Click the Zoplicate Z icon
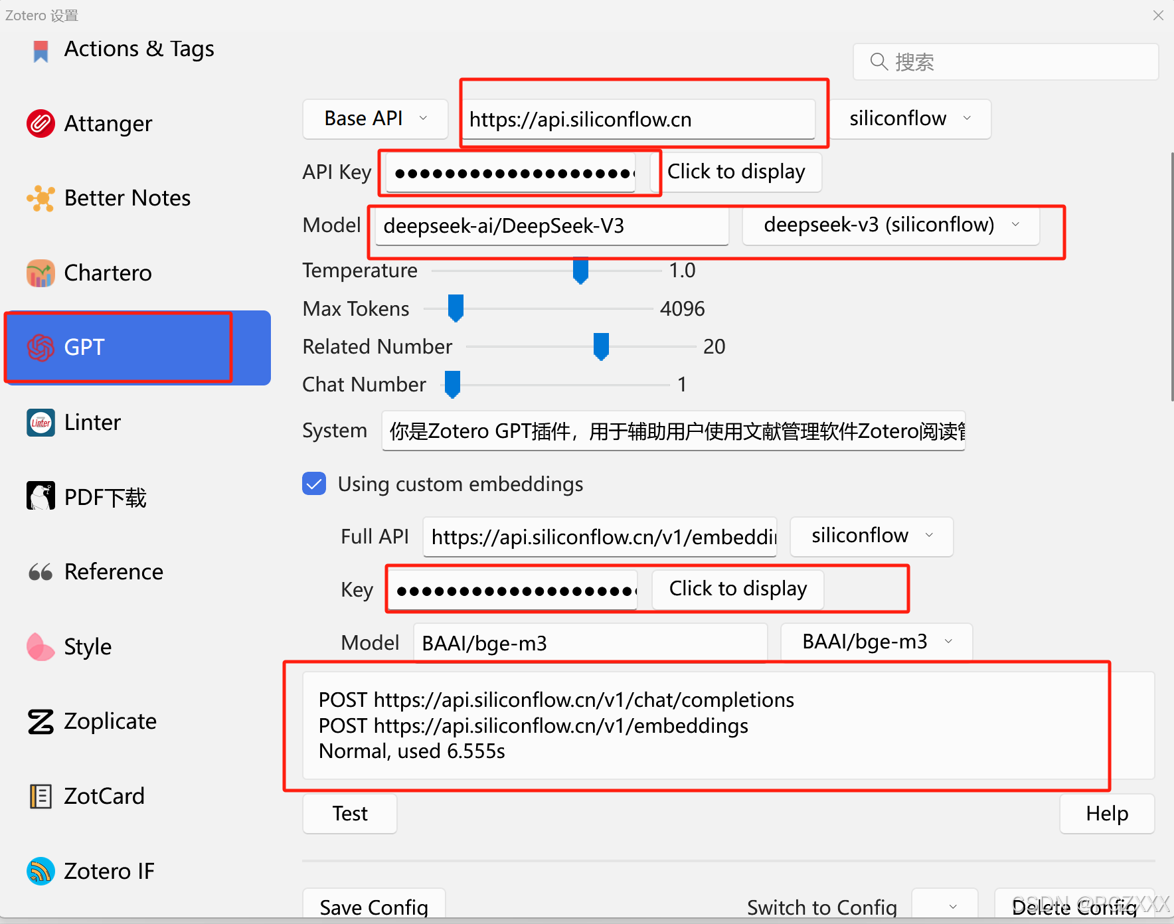Viewport: 1174px width, 924px height. pos(40,722)
